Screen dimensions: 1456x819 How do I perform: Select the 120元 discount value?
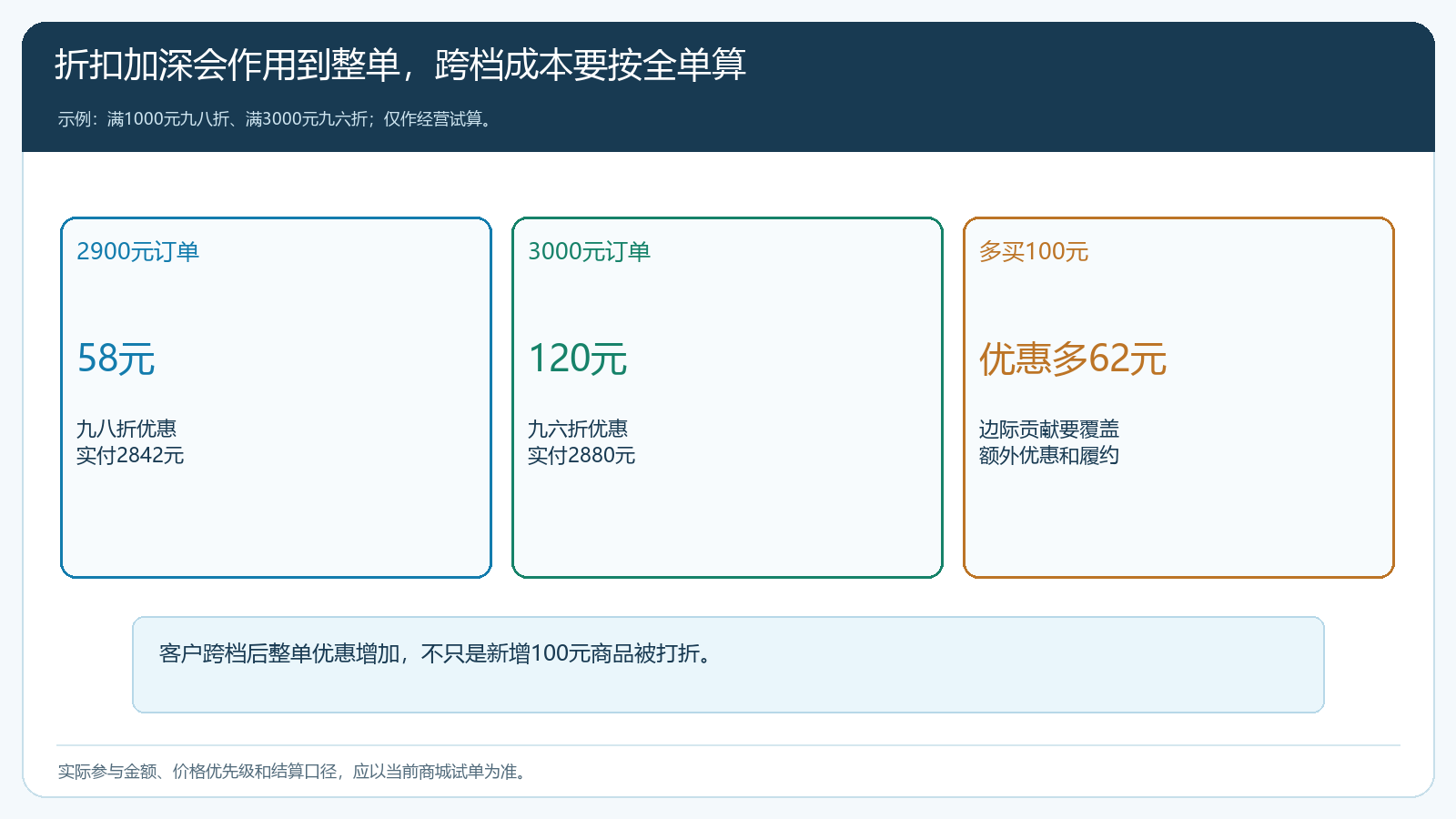pyautogui.click(x=578, y=359)
